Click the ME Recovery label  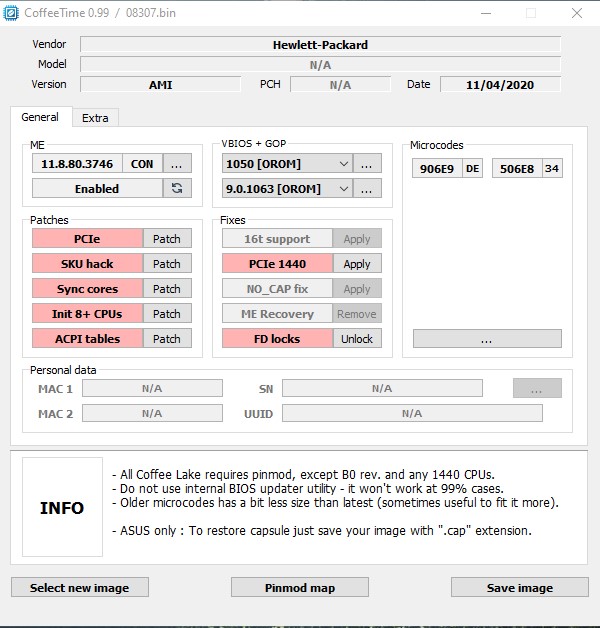(x=277, y=314)
